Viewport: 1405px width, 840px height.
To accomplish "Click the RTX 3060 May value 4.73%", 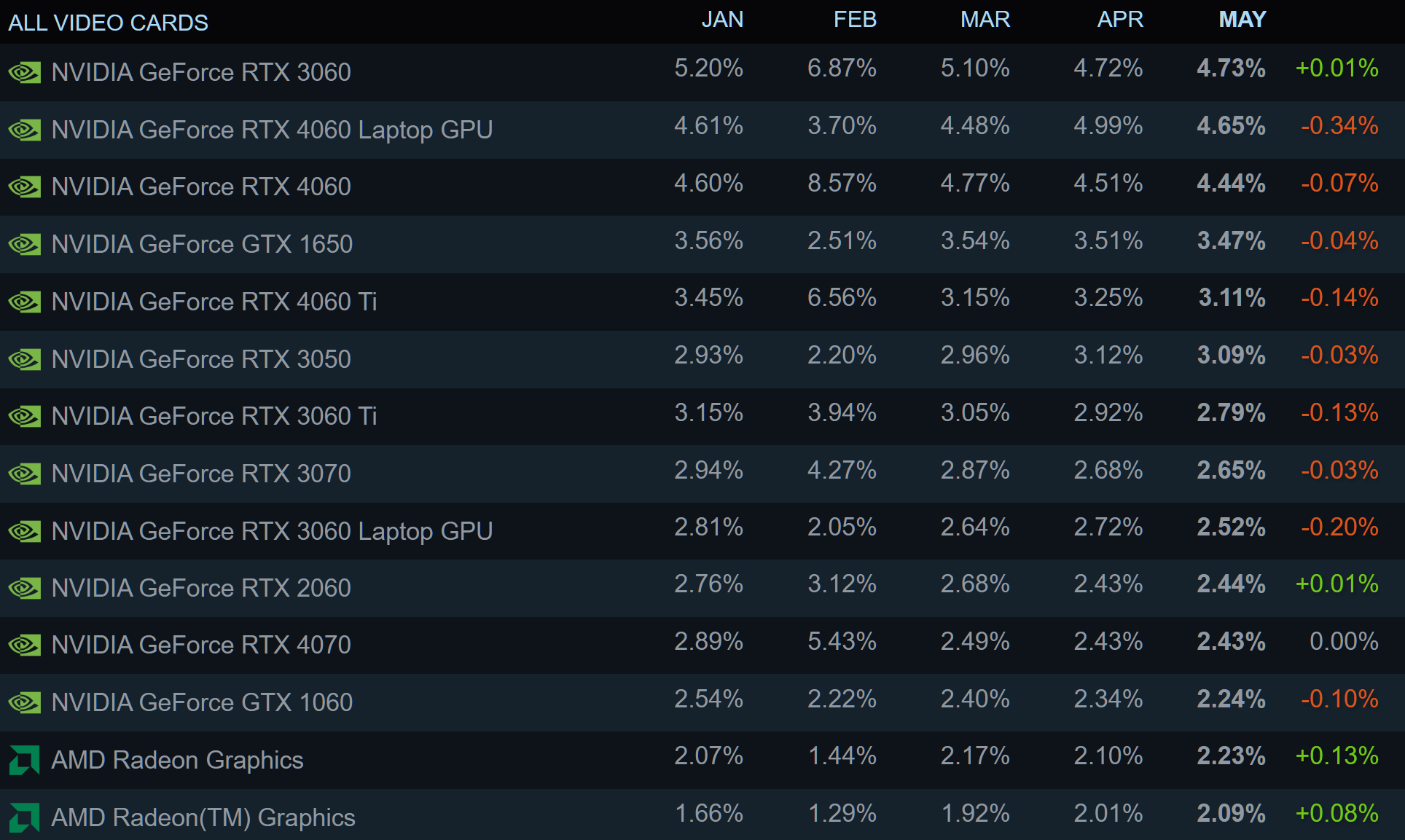I will [x=1231, y=68].
